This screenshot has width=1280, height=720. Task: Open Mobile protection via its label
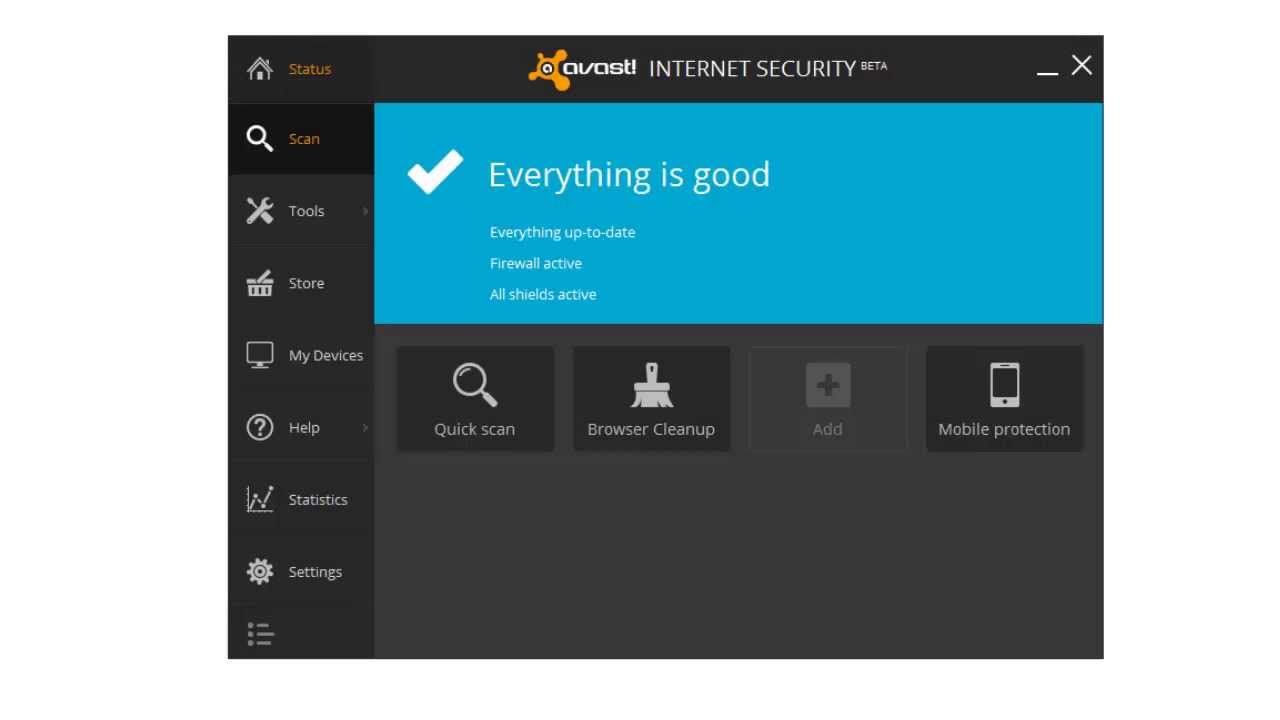1004,429
